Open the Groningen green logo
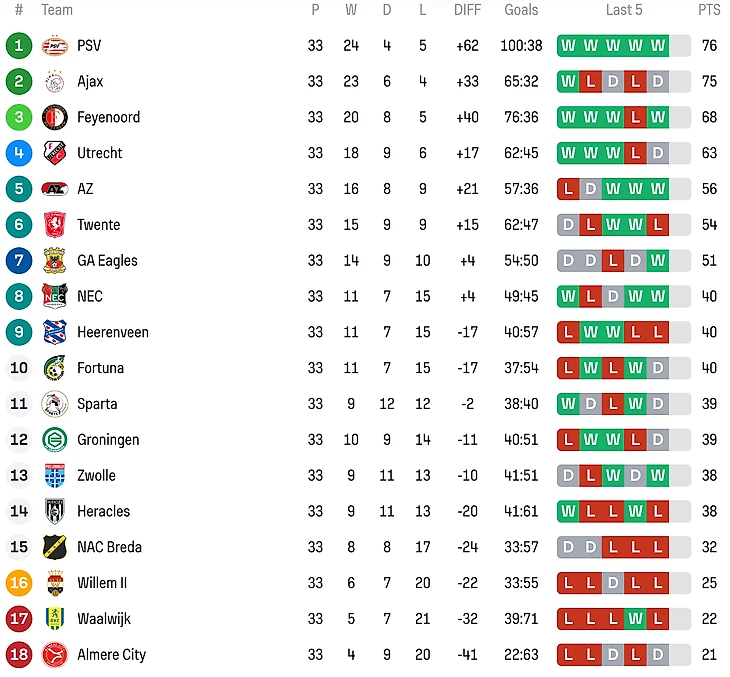The width and height of the screenshot is (730, 677). click(54, 440)
